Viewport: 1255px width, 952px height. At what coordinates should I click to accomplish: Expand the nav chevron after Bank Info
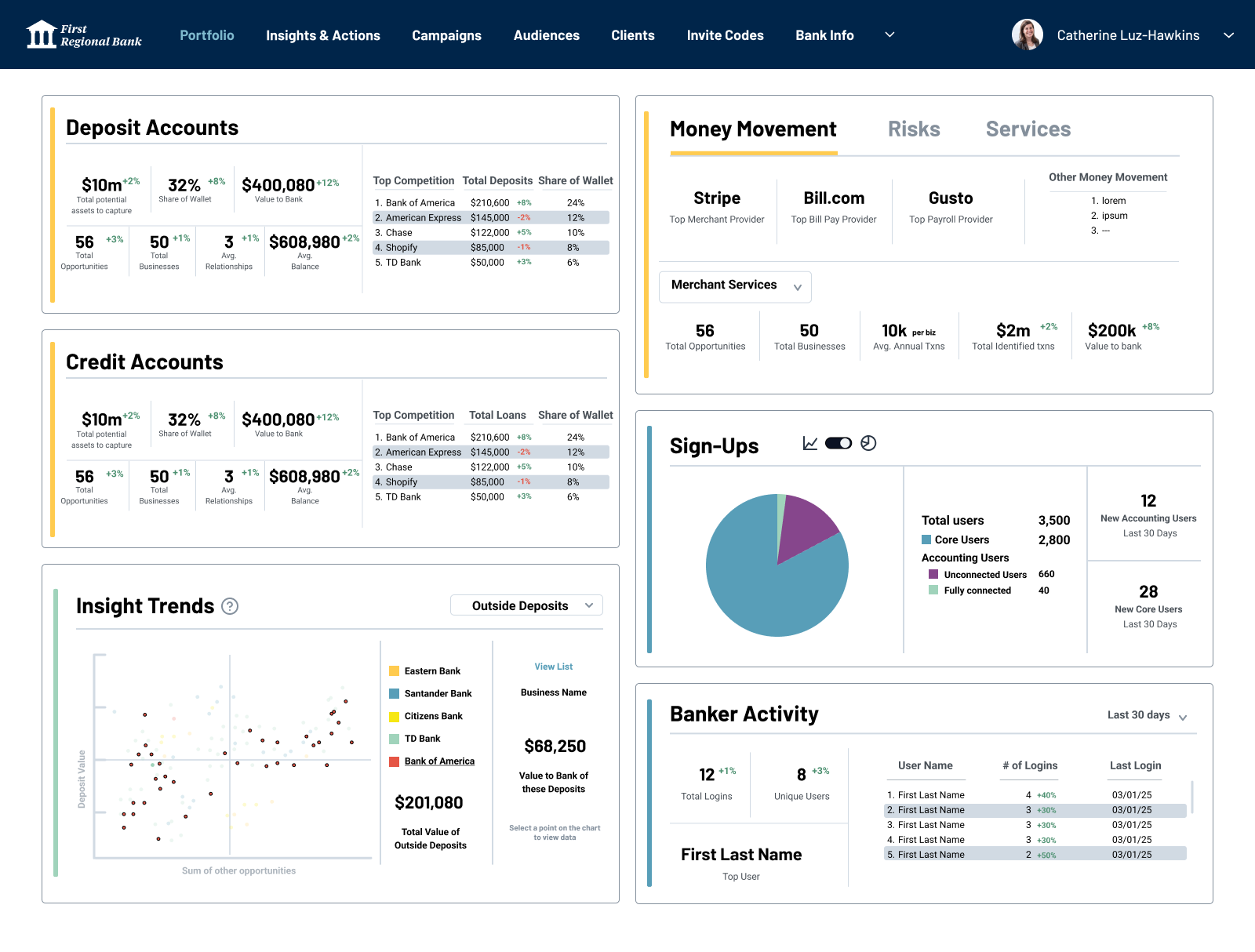889,35
